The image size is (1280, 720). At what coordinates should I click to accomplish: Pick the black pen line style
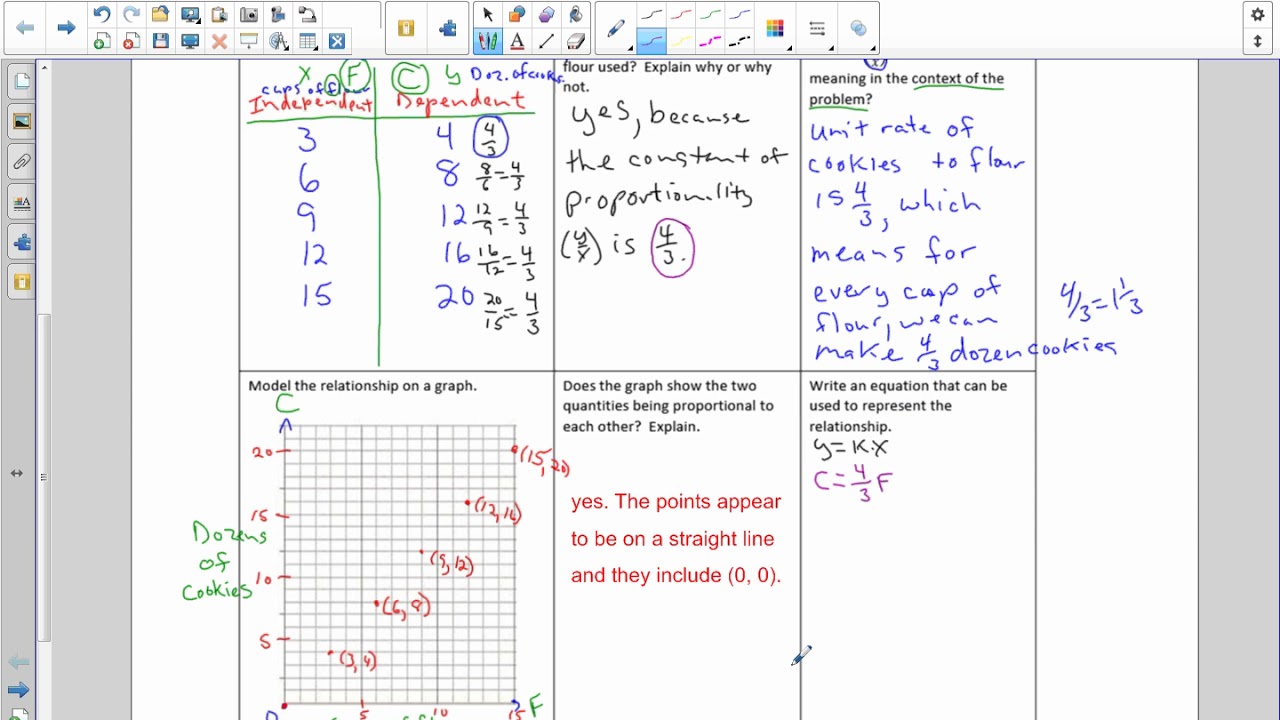tap(652, 14)
